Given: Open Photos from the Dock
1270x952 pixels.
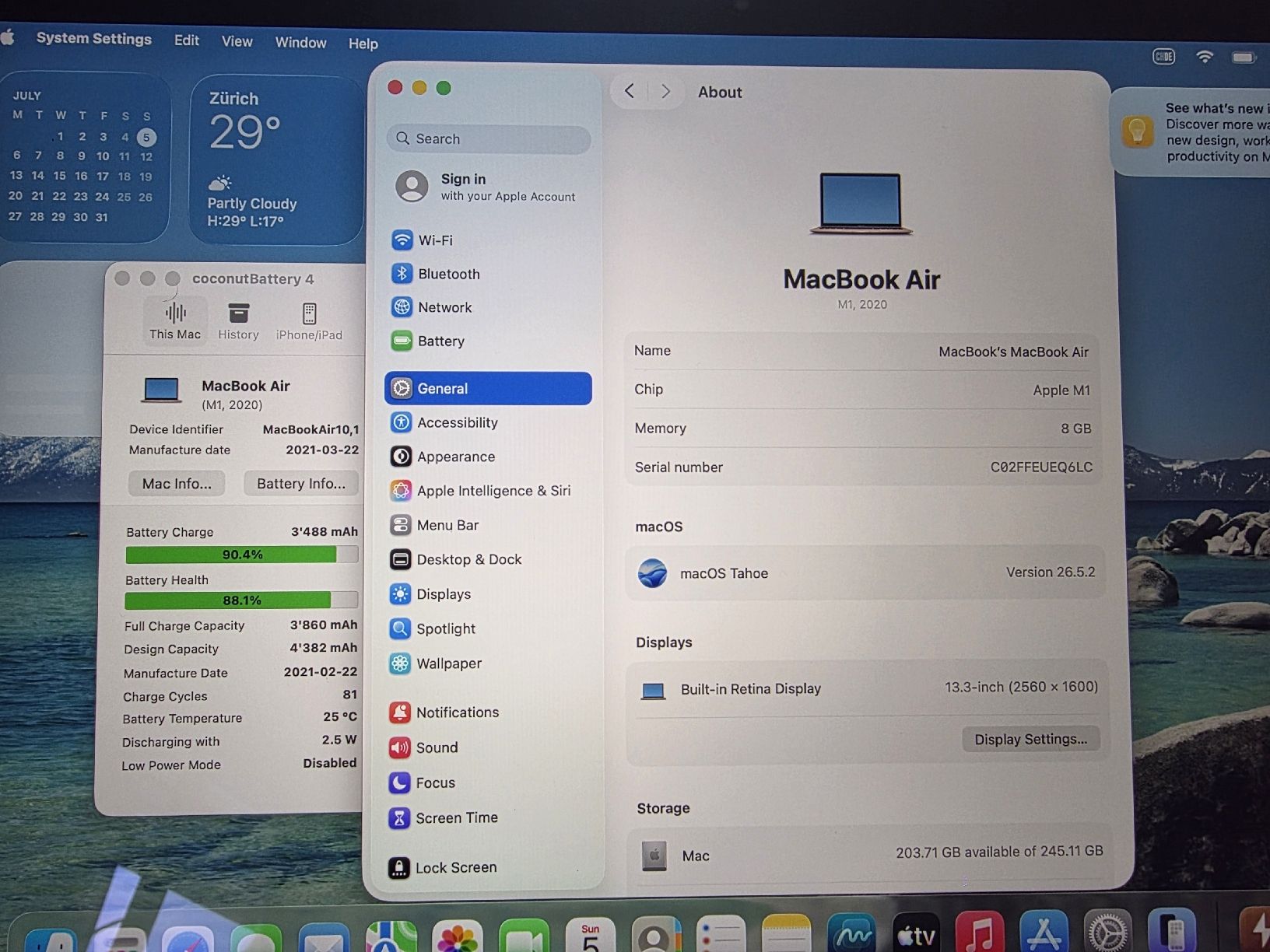Looking at the screenshot, I should point(458,937).
